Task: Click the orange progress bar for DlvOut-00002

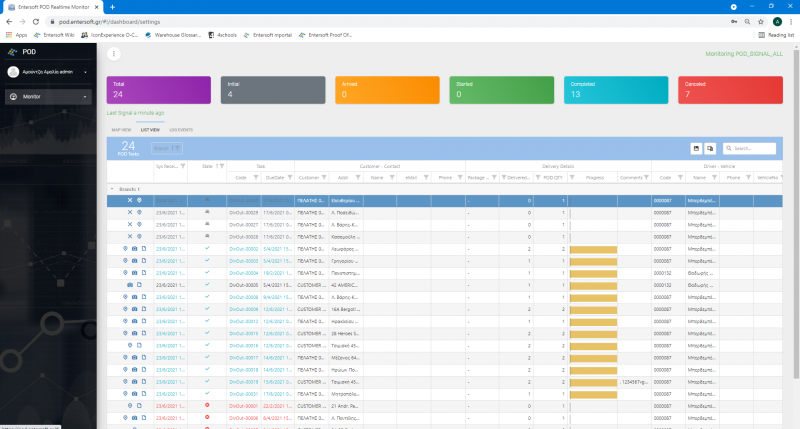Action: (593, 249)
